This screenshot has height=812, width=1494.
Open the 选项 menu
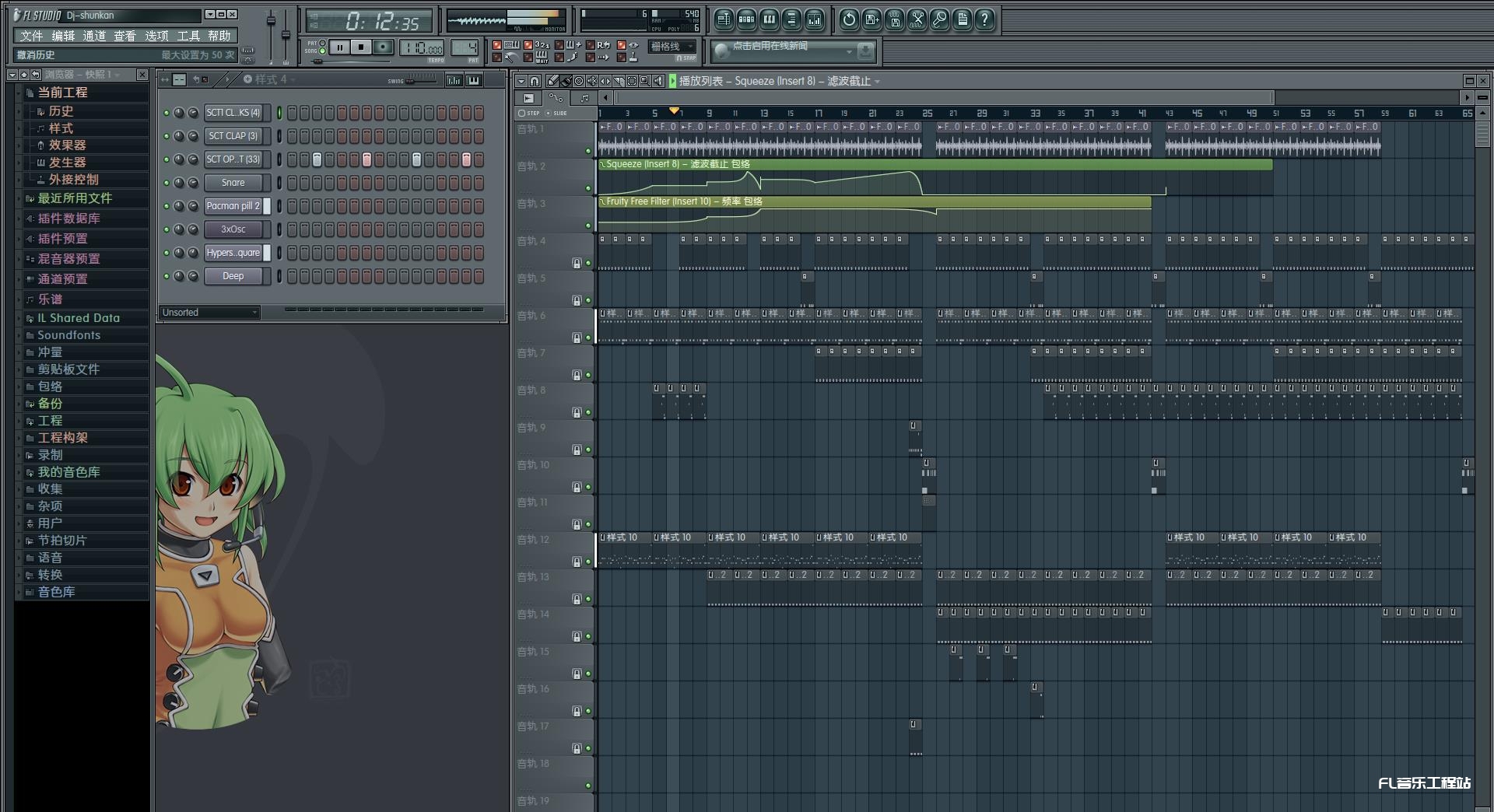pos(156,36)
